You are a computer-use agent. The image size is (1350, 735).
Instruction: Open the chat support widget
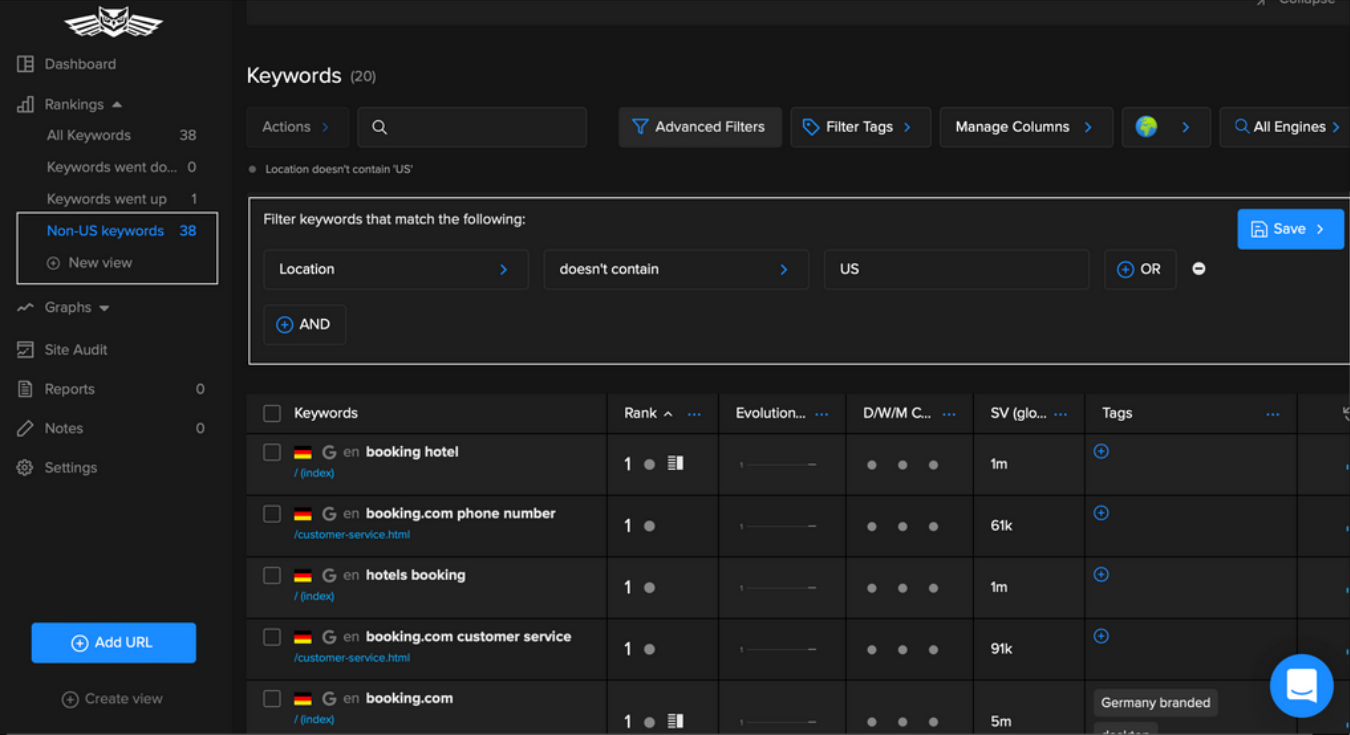pos(1302,686)
